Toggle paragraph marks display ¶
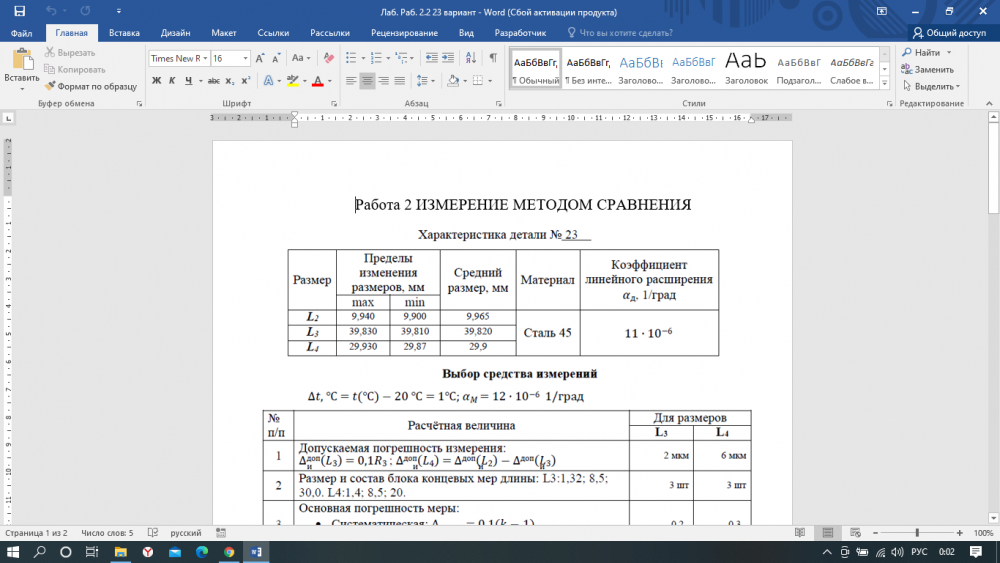Image resolution: width=1000 pixels, height=563 pixels. click(x=493, y=58)
